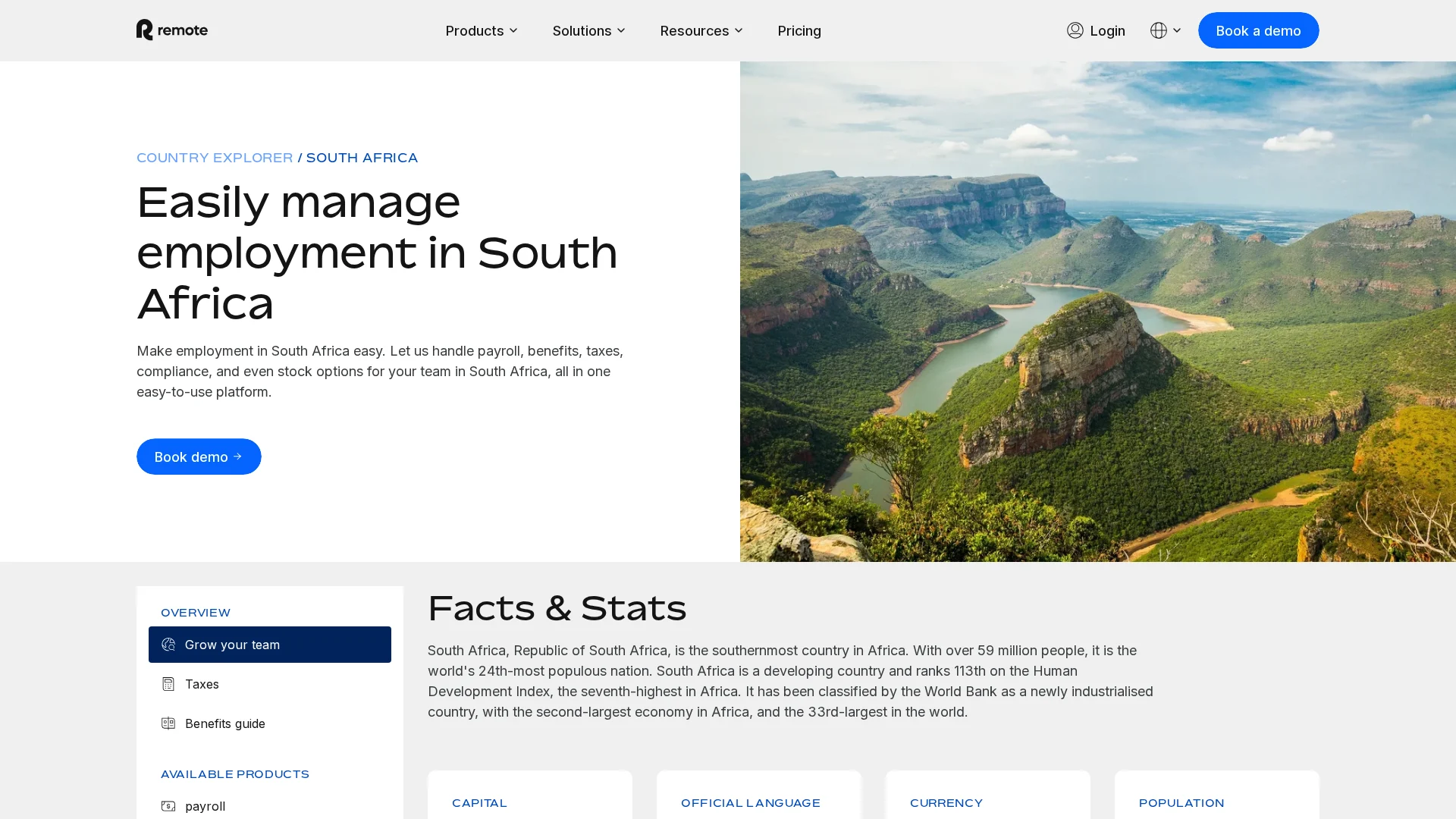Click the Remote logo in header
The height and width of the screenshot is (819, 1456).
(172, 30)
